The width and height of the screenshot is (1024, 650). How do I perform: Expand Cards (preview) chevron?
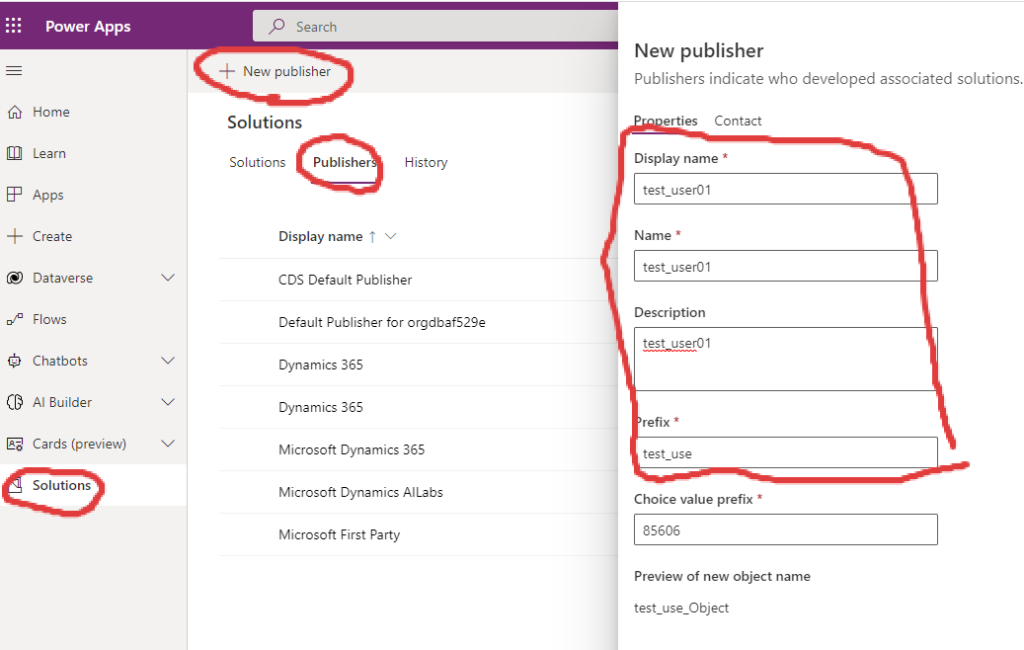[x=168, y=444]
